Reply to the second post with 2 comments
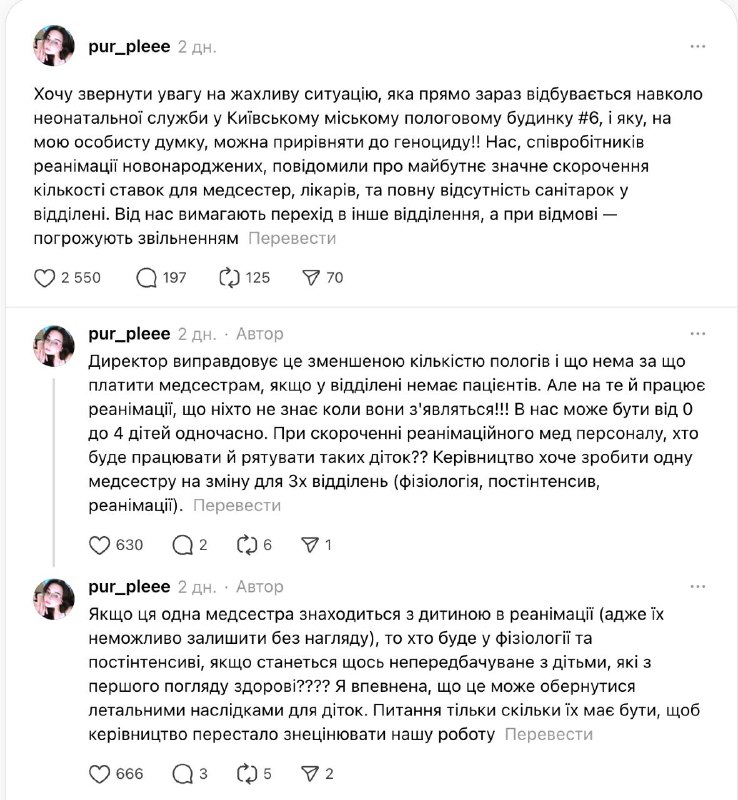This screenshot has width=738, height=800. [x=182, y=545]
